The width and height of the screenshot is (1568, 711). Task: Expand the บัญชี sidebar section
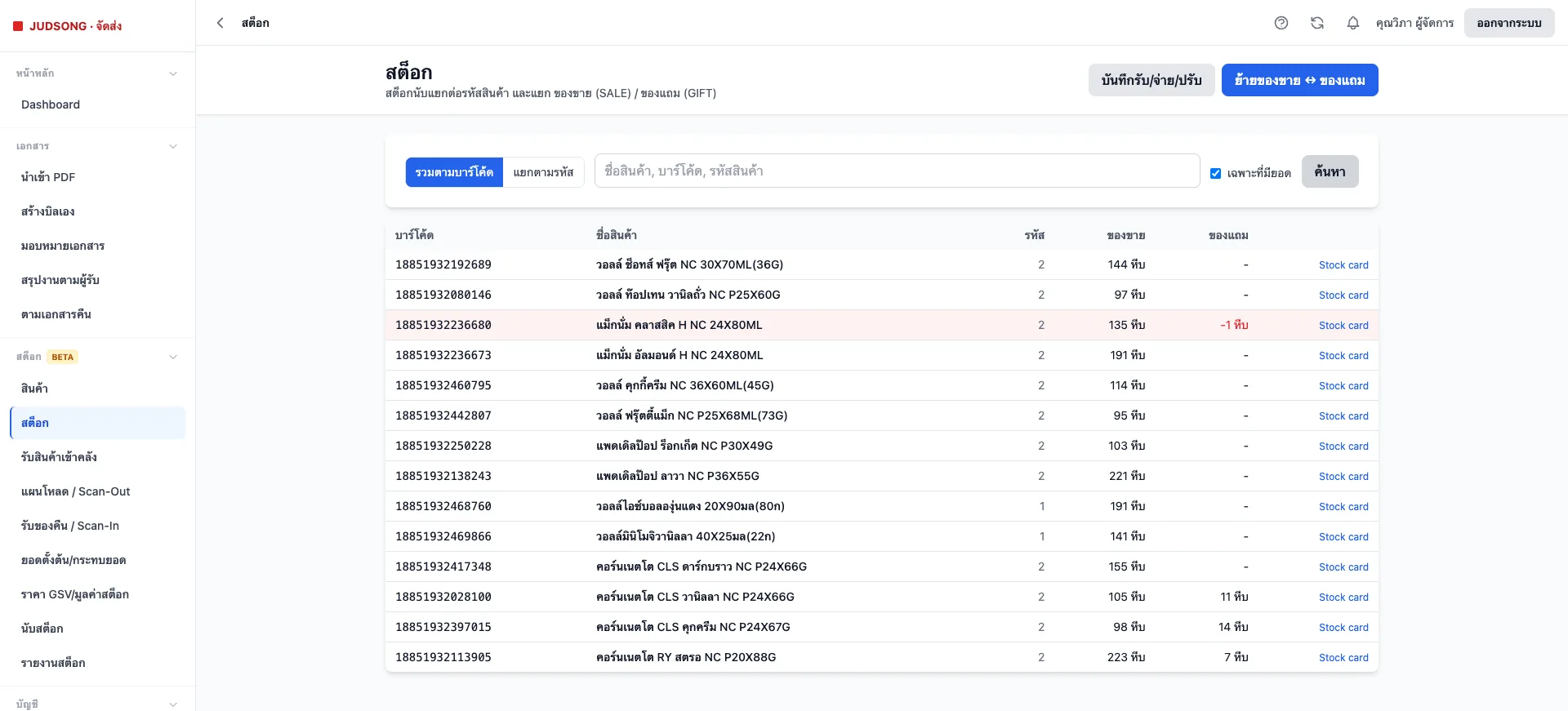(173, 704)
